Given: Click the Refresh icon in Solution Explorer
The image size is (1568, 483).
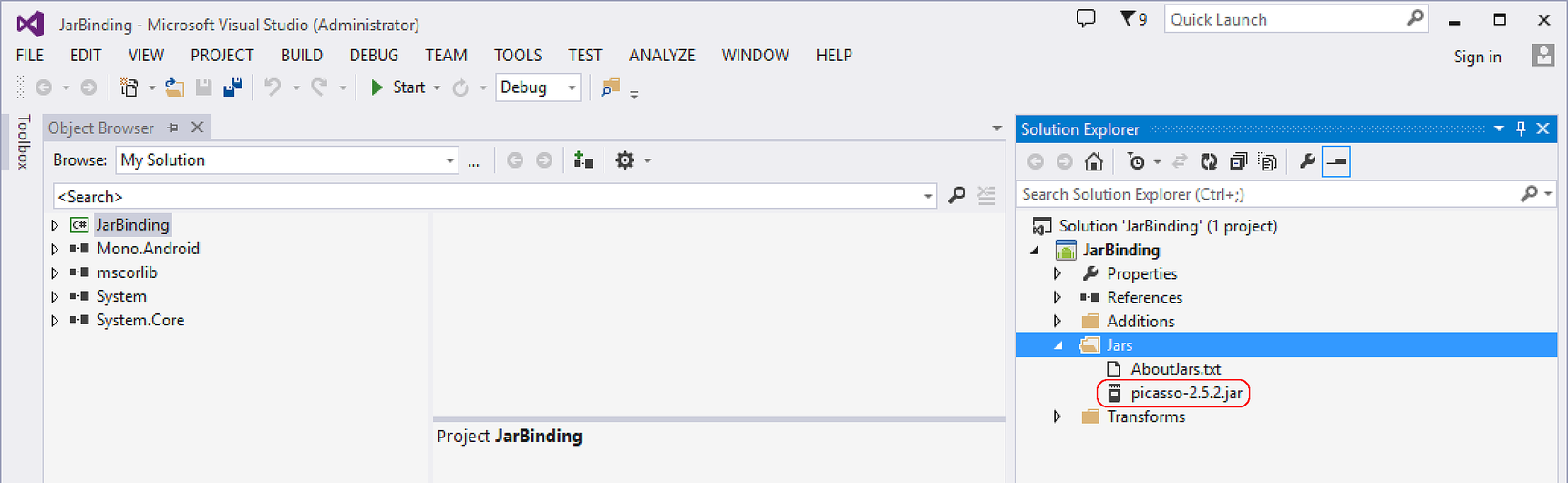Looking at the screenshot, I should point(1209,161).
